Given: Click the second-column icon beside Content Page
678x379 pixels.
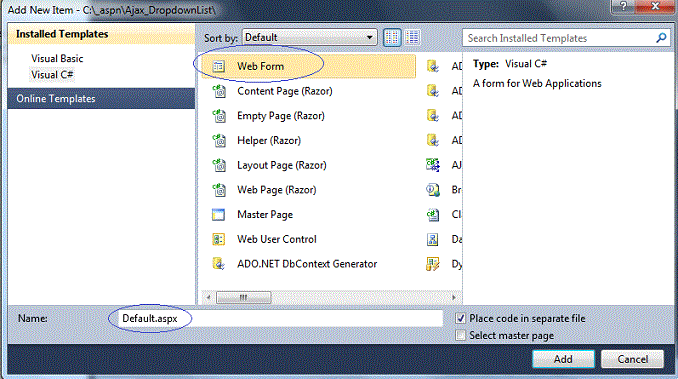Looking at the screenshot, I should [433, 91].
